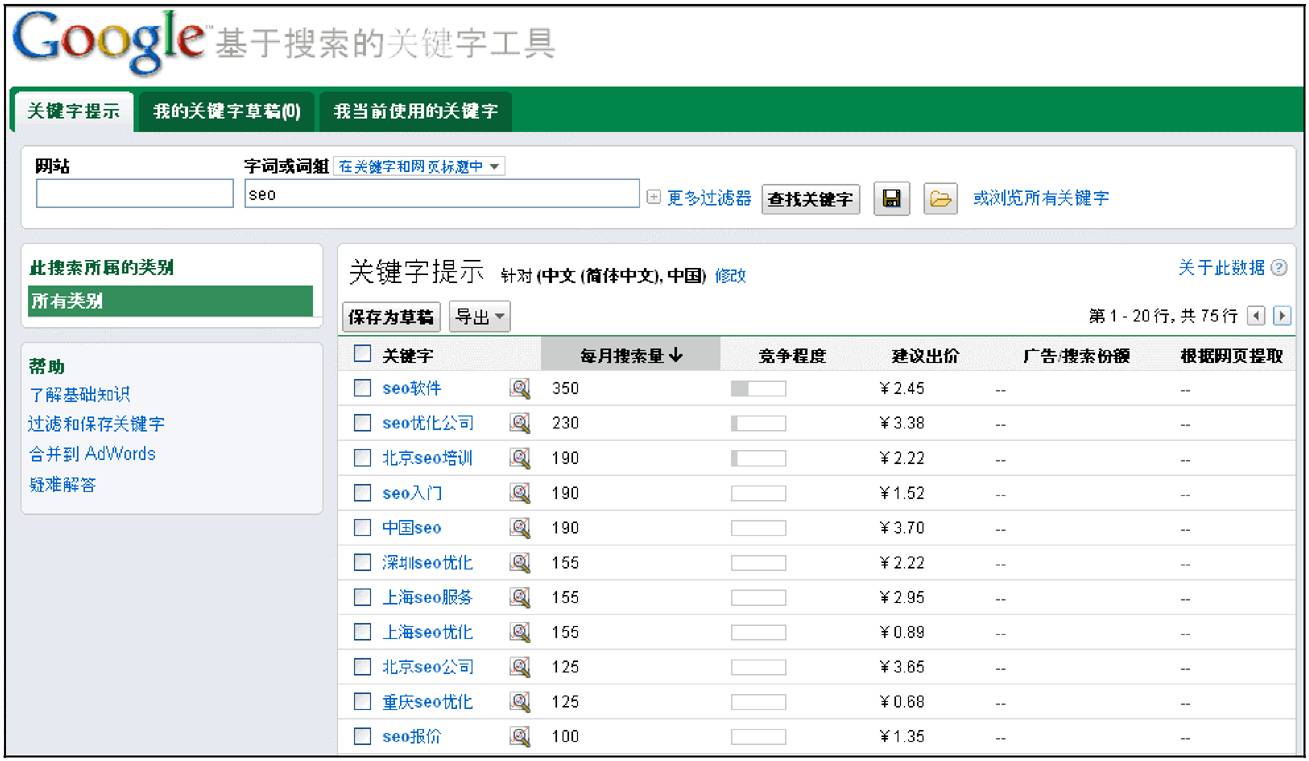Switch to 我当前使用的关键字 tab

[x=415, y=111]
